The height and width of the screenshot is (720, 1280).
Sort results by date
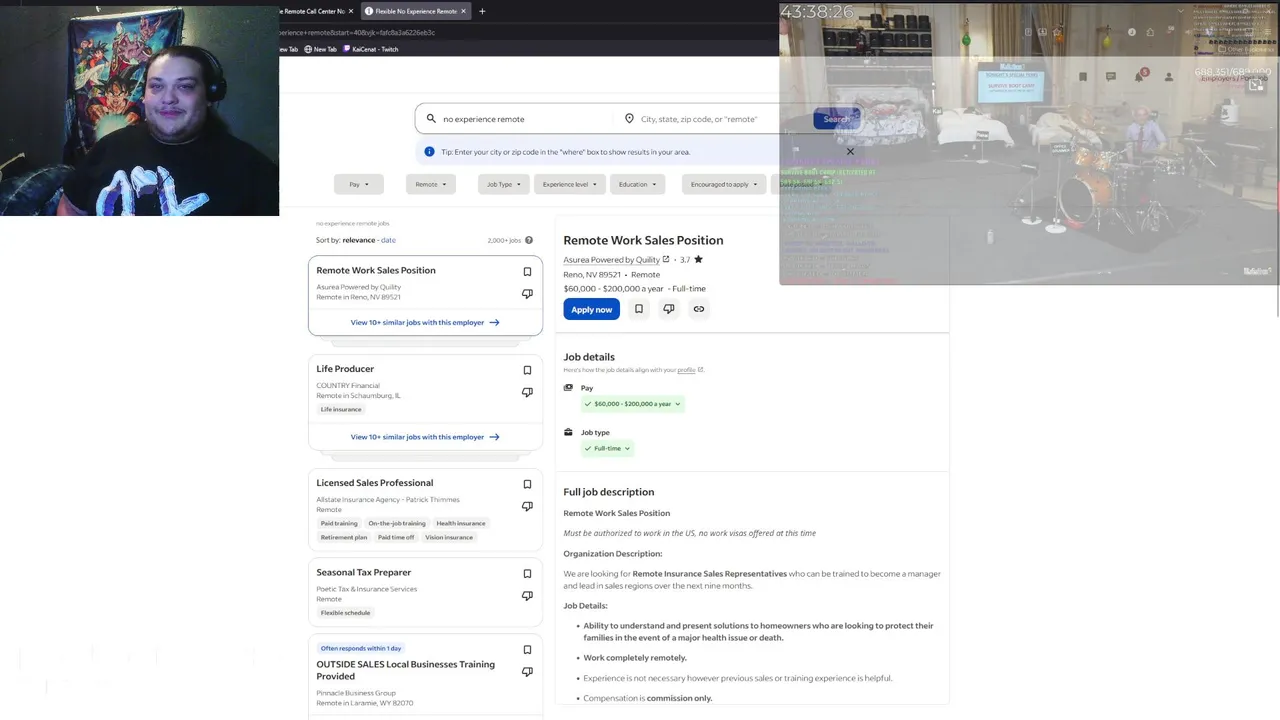(388, 240)
